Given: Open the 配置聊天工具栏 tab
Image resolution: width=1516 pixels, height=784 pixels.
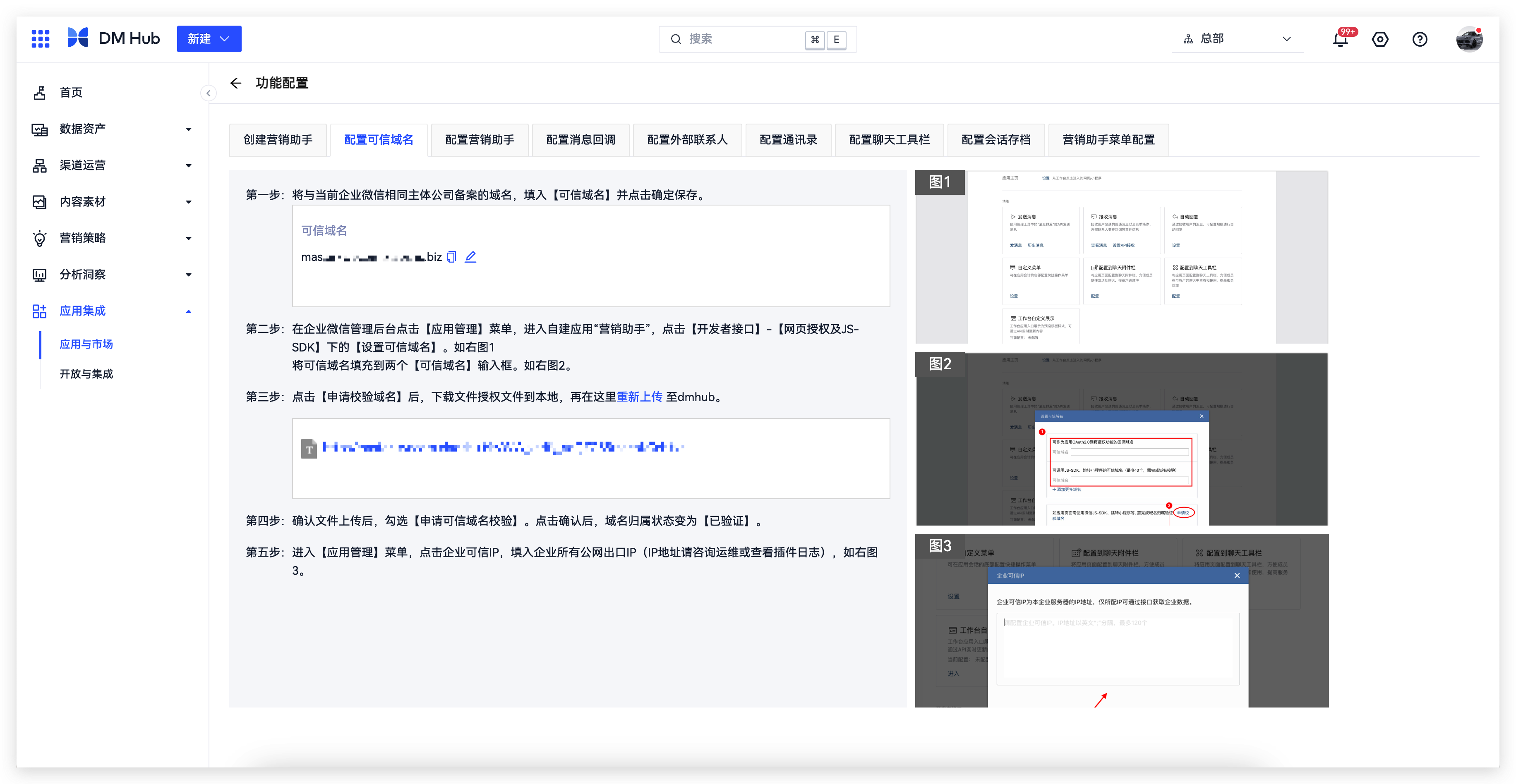Looking at the screenshot, I should click(x=889, y=140).
